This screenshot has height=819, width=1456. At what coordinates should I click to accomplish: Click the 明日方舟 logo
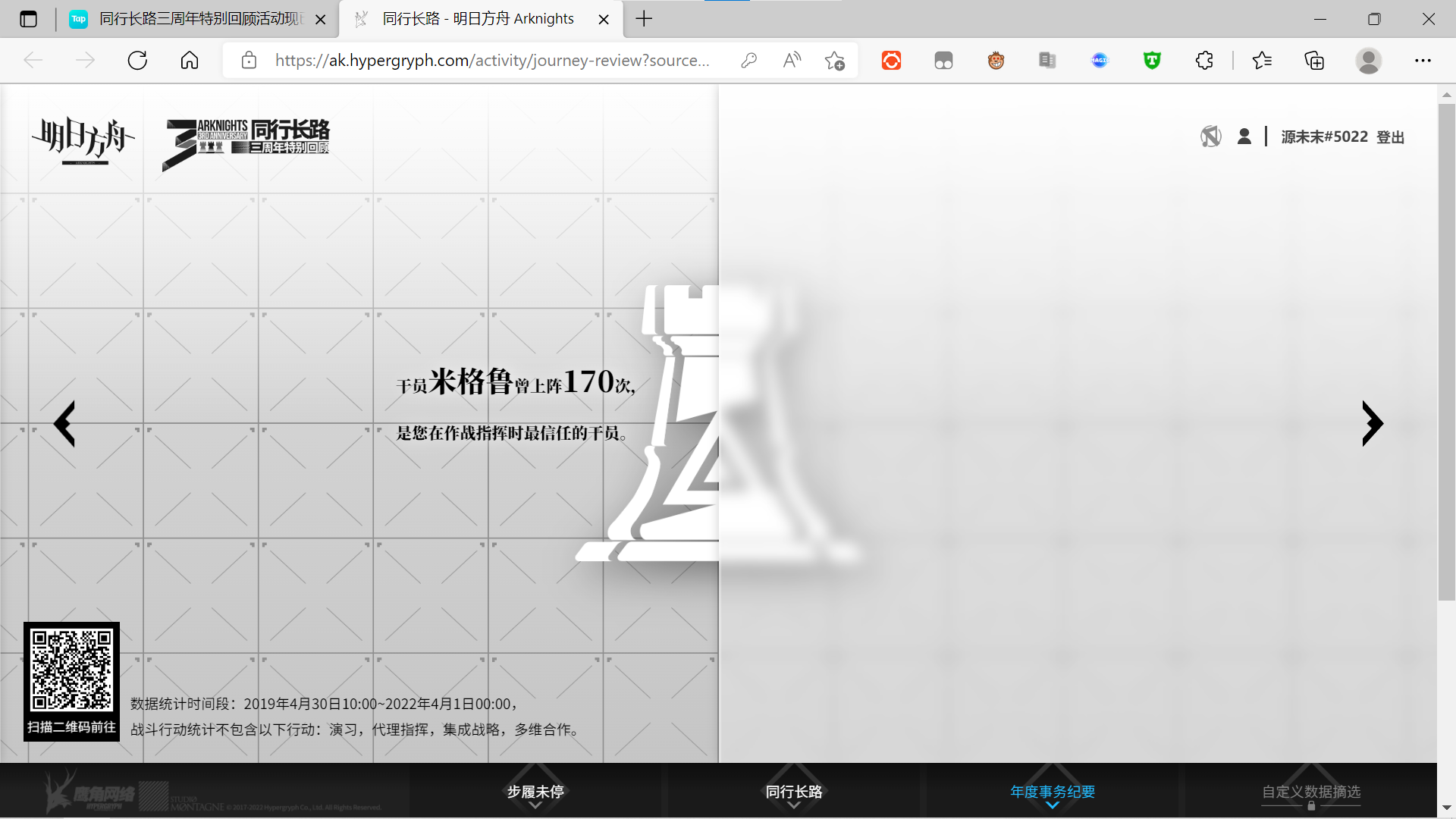click(x=83, y=141)
